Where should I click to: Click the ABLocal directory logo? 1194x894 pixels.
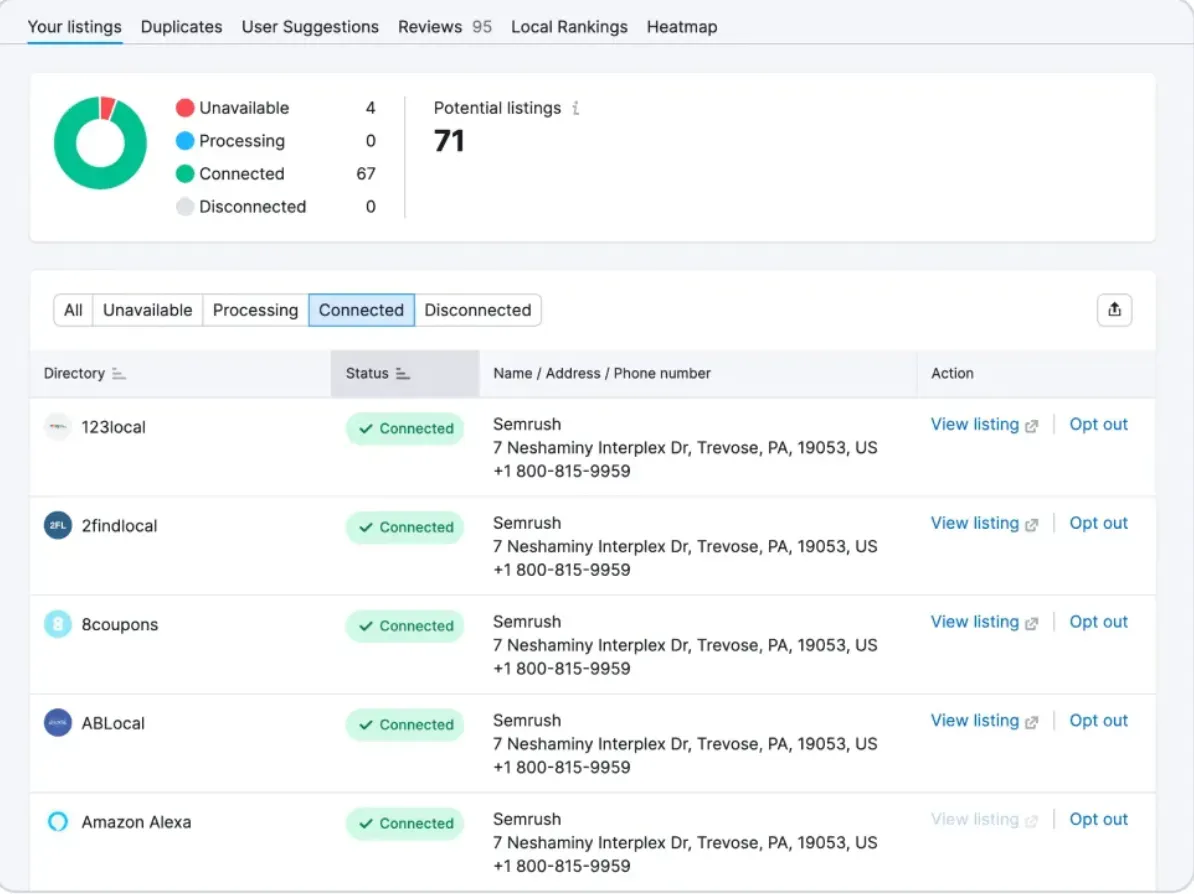tap(58, 723)
